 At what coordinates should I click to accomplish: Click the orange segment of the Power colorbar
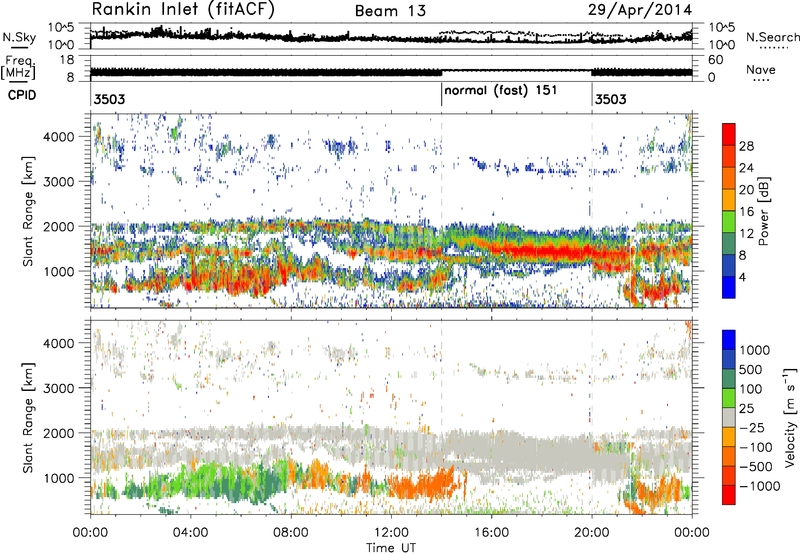pos(729,178)
